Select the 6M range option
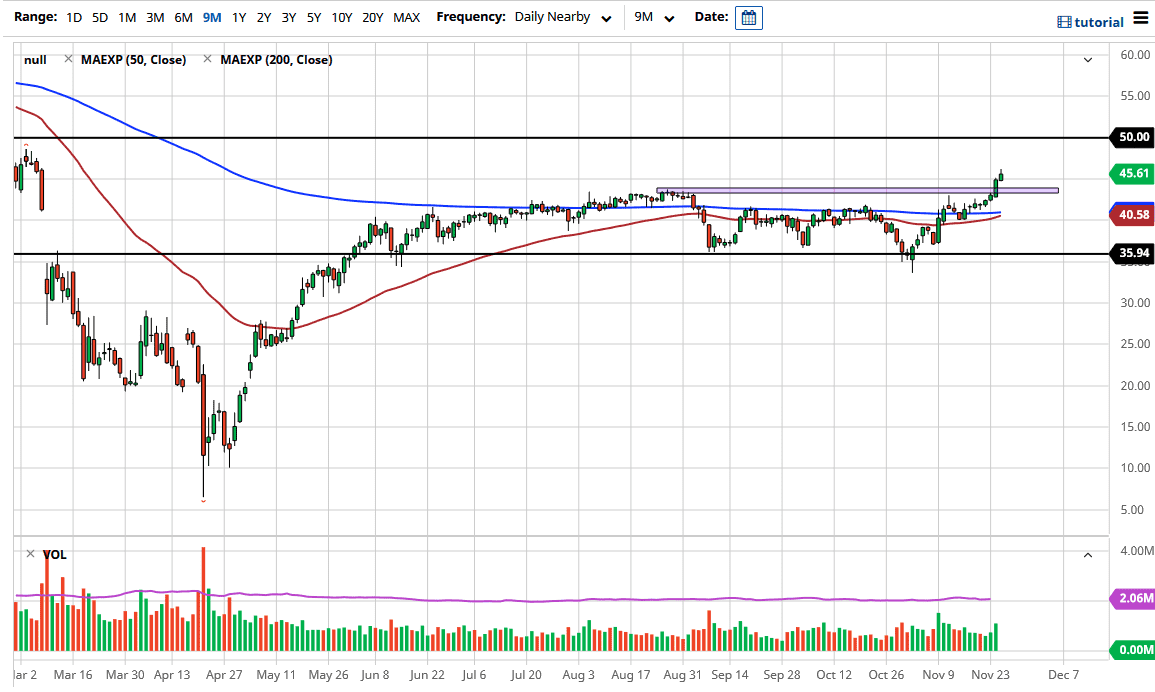1155x692 pixels. (182, 17)
